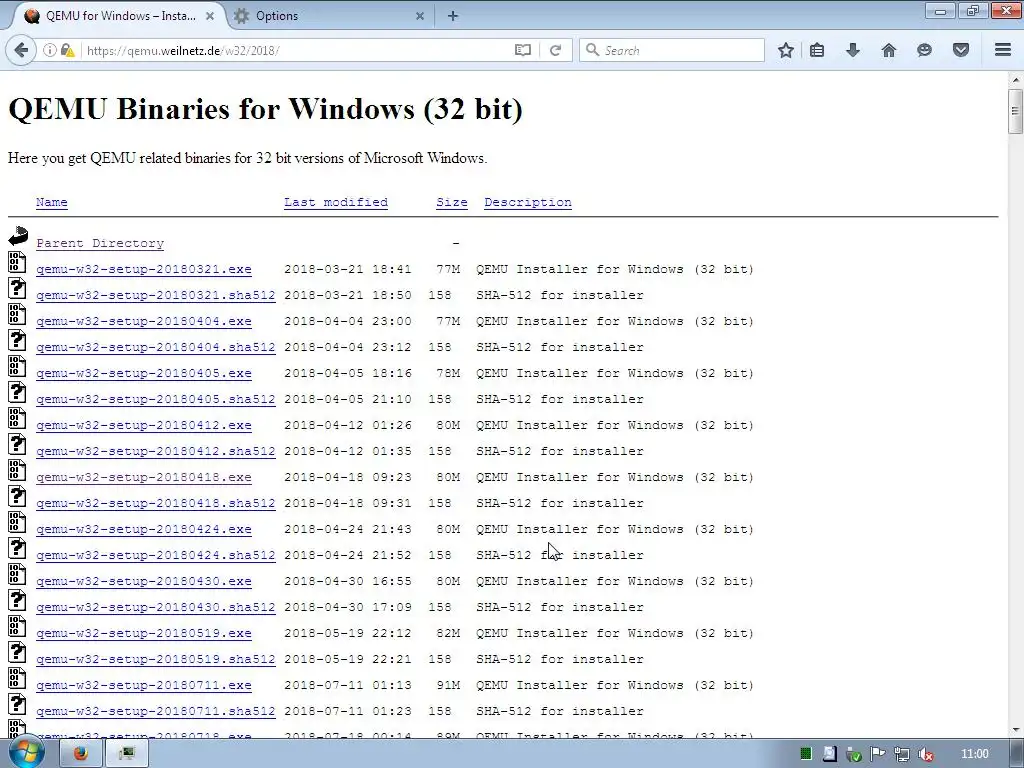Screen dimensions: 1024x768
Task: Click the vertical scrollbar thumb
Action: (x=1016, y=111)
